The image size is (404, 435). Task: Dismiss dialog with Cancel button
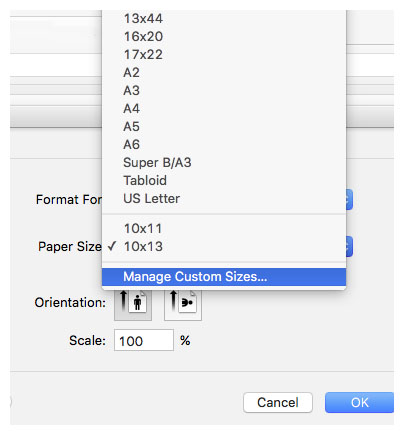tap(278, 402)
